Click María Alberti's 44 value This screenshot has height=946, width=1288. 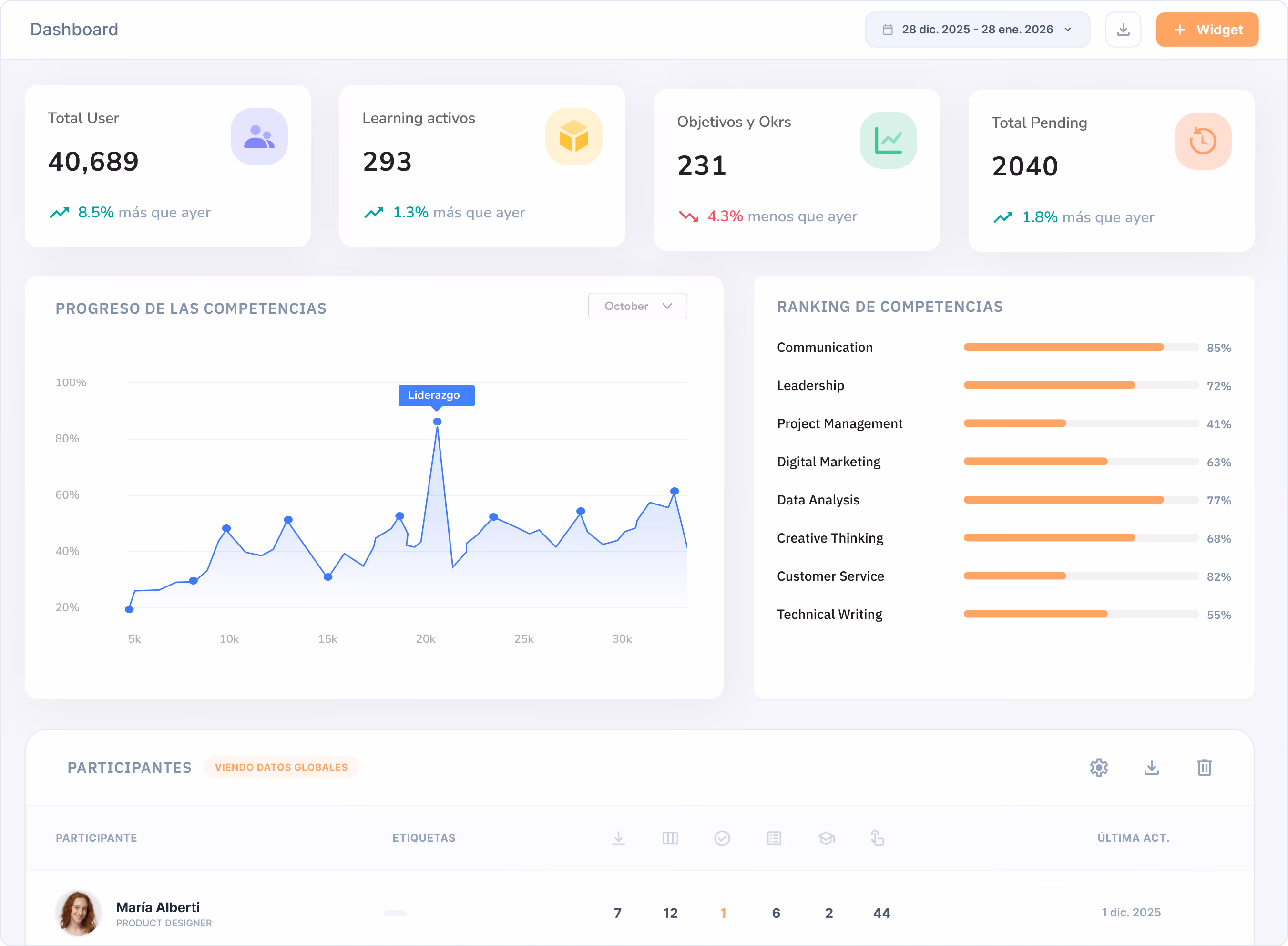pos(881,913)
